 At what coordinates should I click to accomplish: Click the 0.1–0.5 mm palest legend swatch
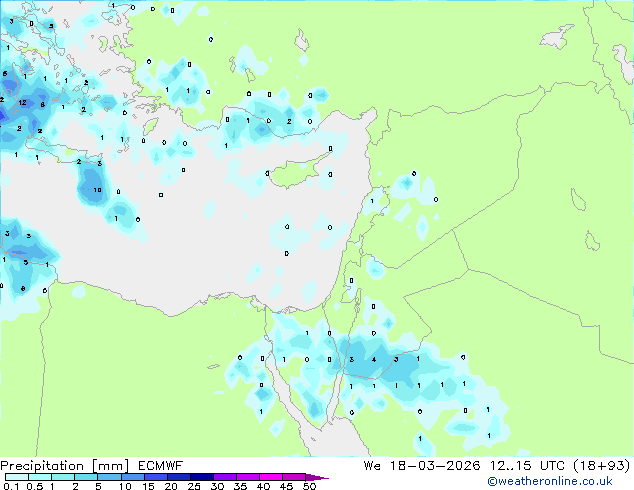pyautogui.click(x=17, y=477)
